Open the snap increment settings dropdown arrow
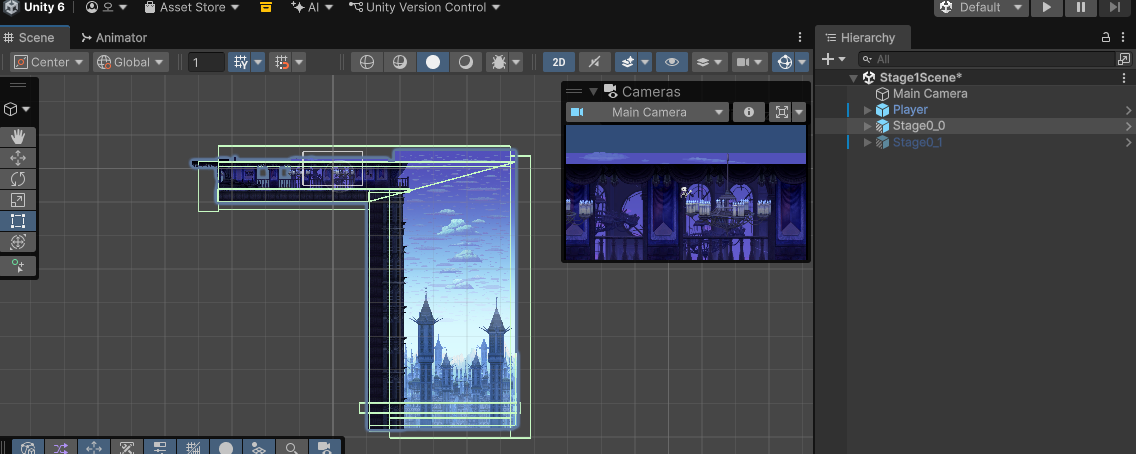1136x454 pixels. point(298,62)
